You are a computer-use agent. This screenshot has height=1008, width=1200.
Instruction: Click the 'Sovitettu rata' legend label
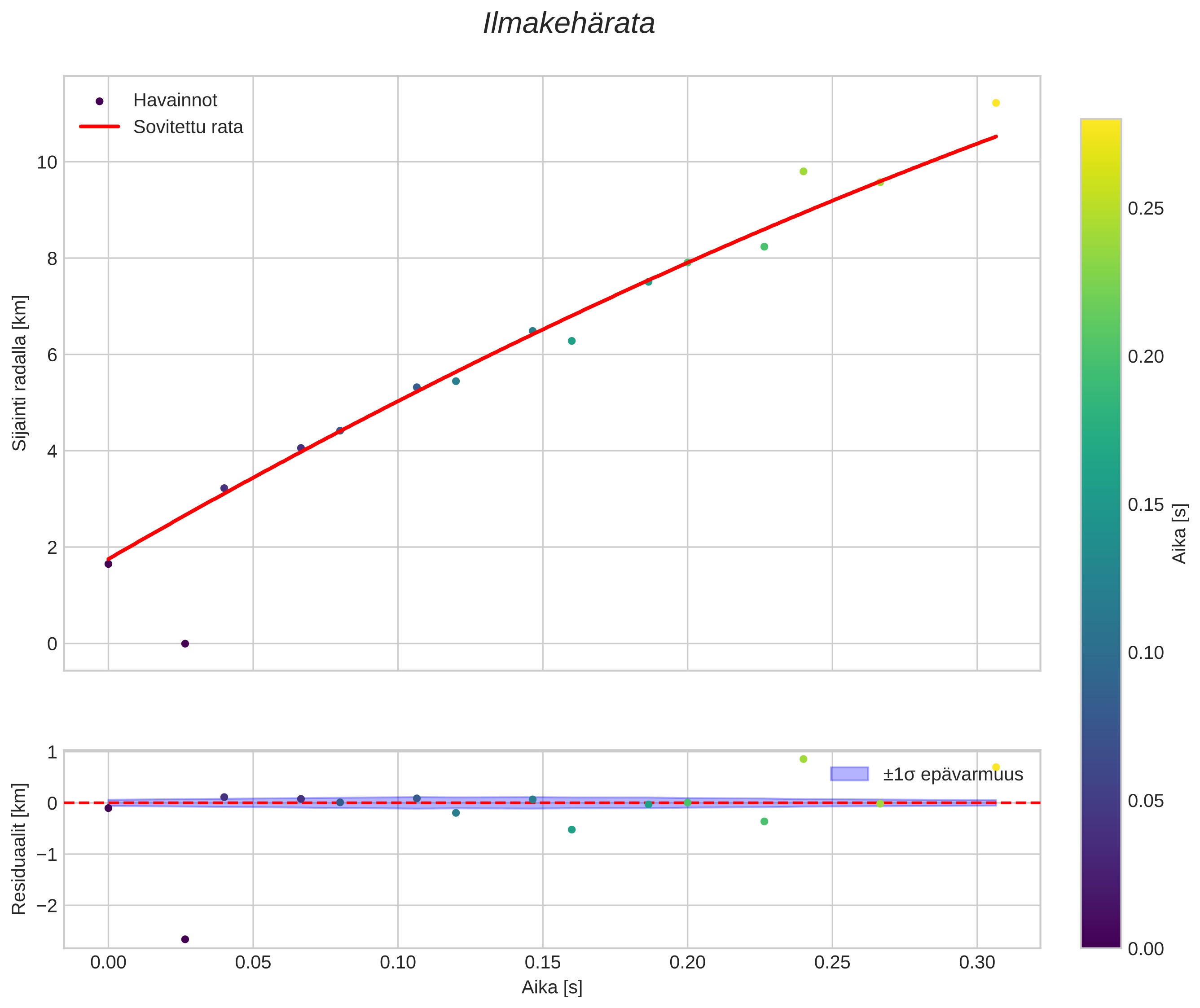click(188, 127)
